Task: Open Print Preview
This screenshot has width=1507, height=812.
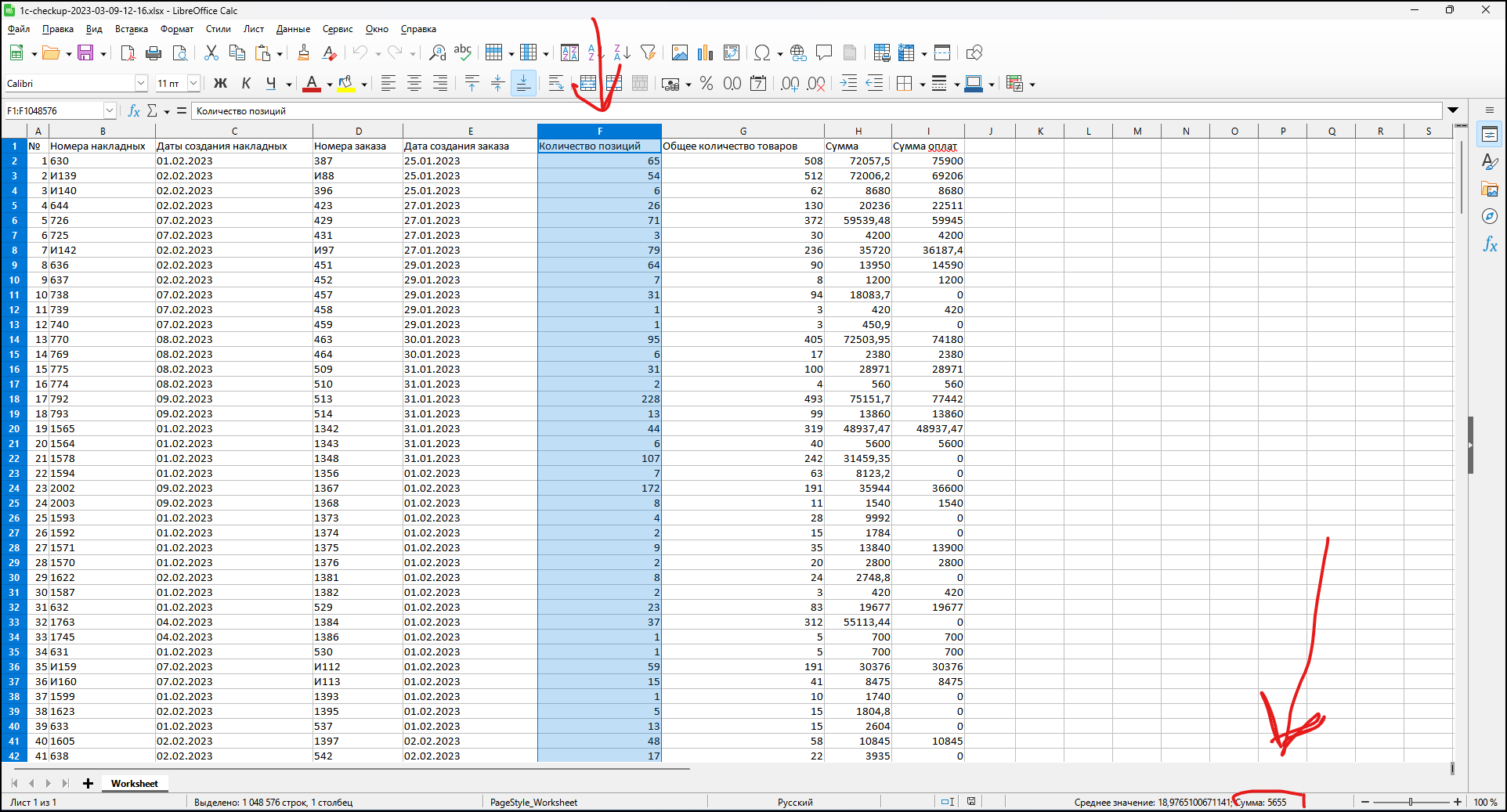Action: [180, 53]
